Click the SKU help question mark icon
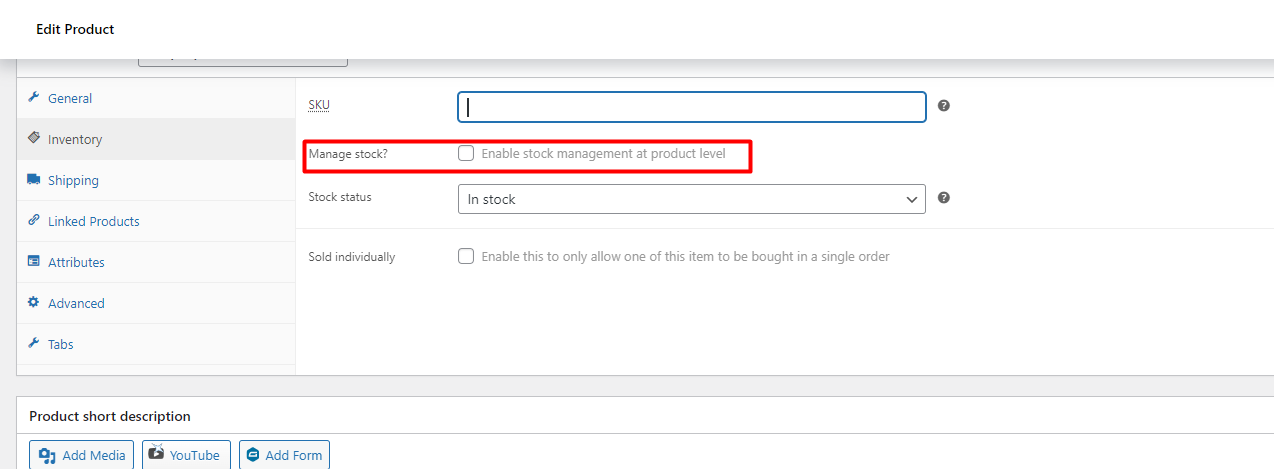This screenshot has width=1274, height=469. coord(944,105)
